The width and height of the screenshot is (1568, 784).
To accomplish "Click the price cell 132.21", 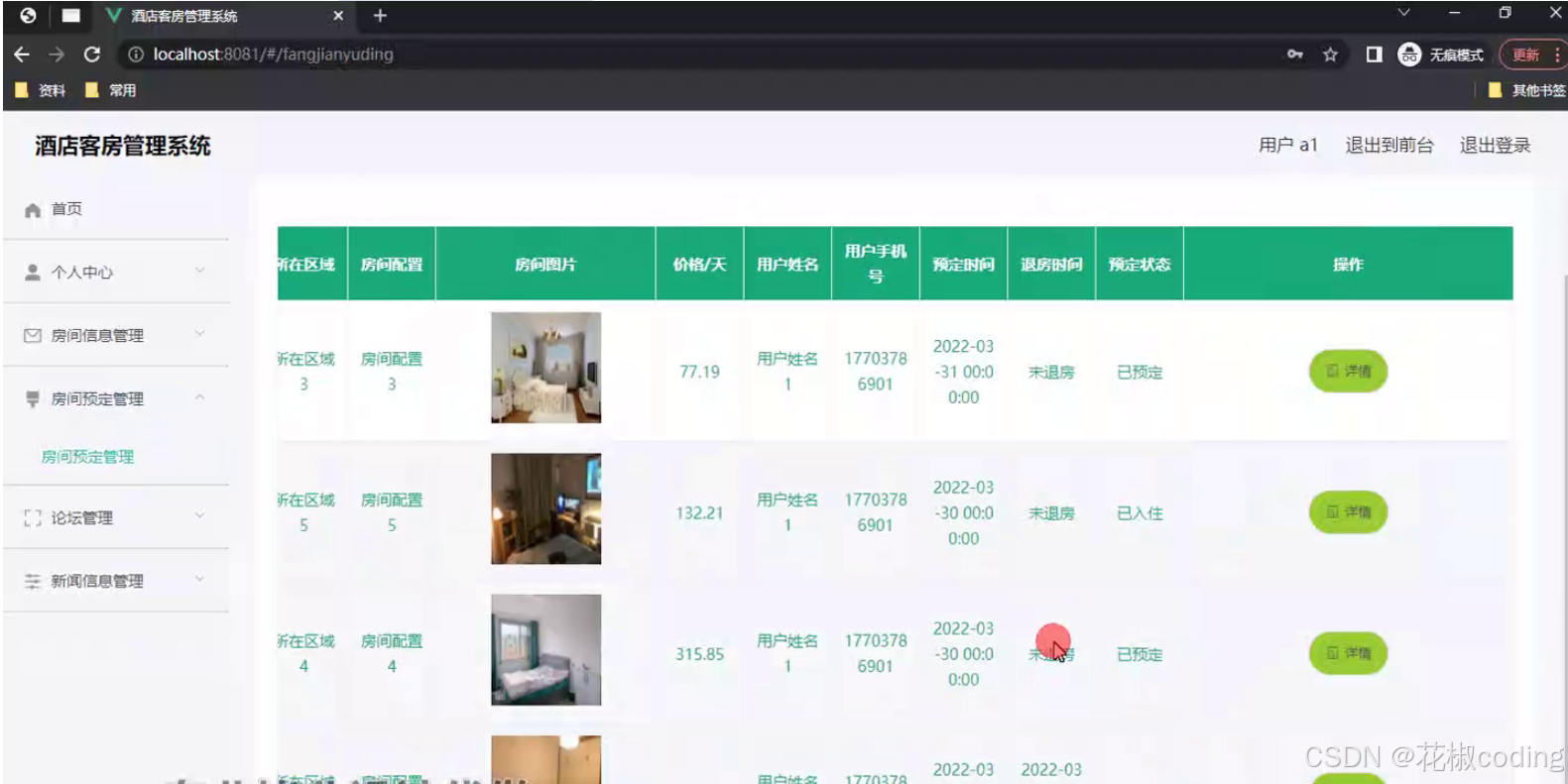I will [x=700, y=513].
